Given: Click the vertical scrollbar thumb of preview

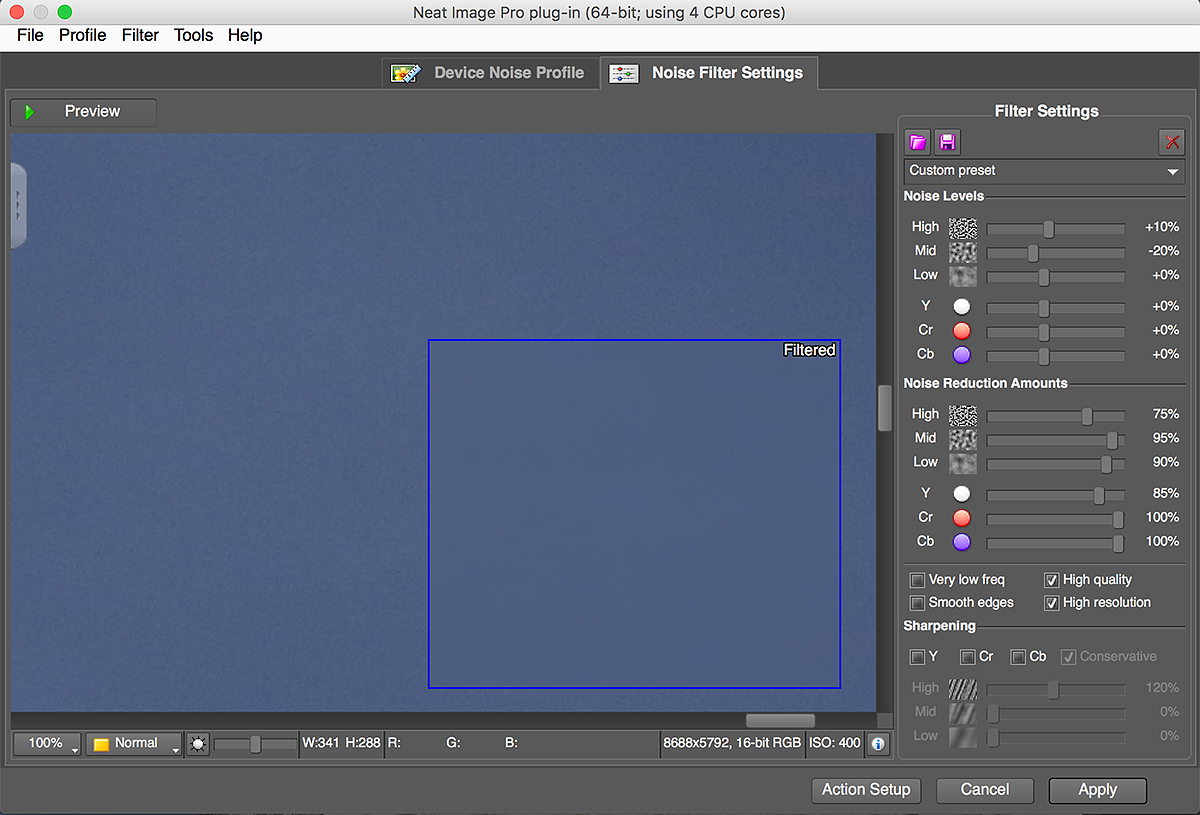Looking at the screenshot, I should coord(884,408).
